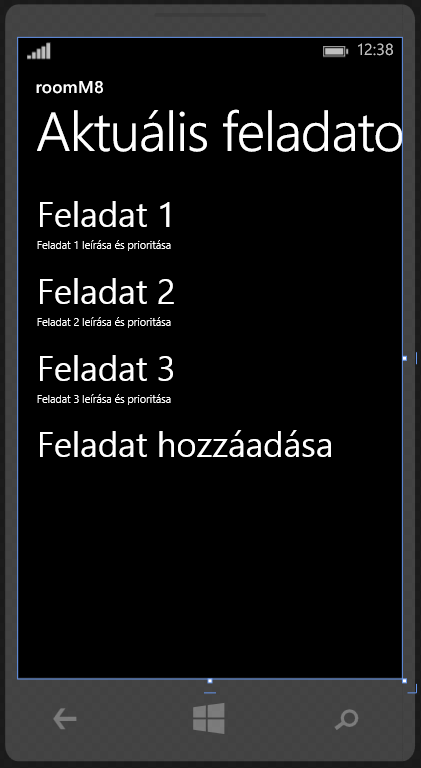421x768 pixels.
Task: Click the roomM8 app title
Action: (x=70, y=88)
